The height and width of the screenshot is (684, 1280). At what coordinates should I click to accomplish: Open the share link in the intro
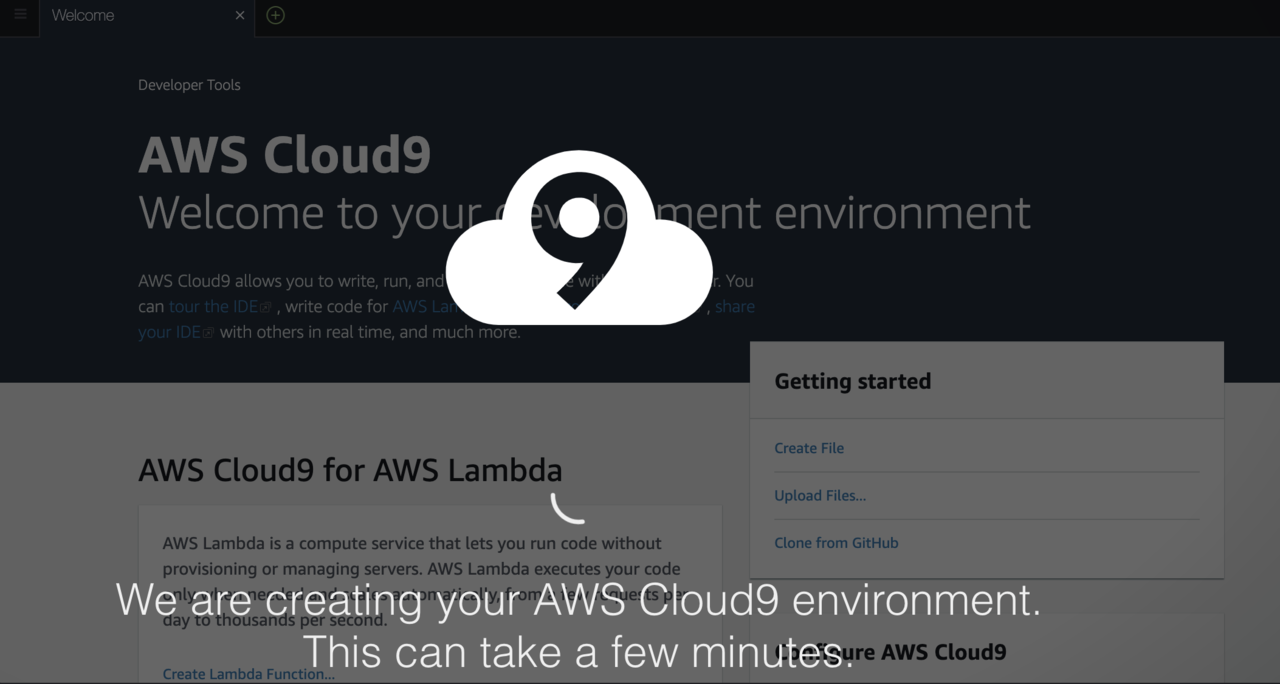point(735,306)
